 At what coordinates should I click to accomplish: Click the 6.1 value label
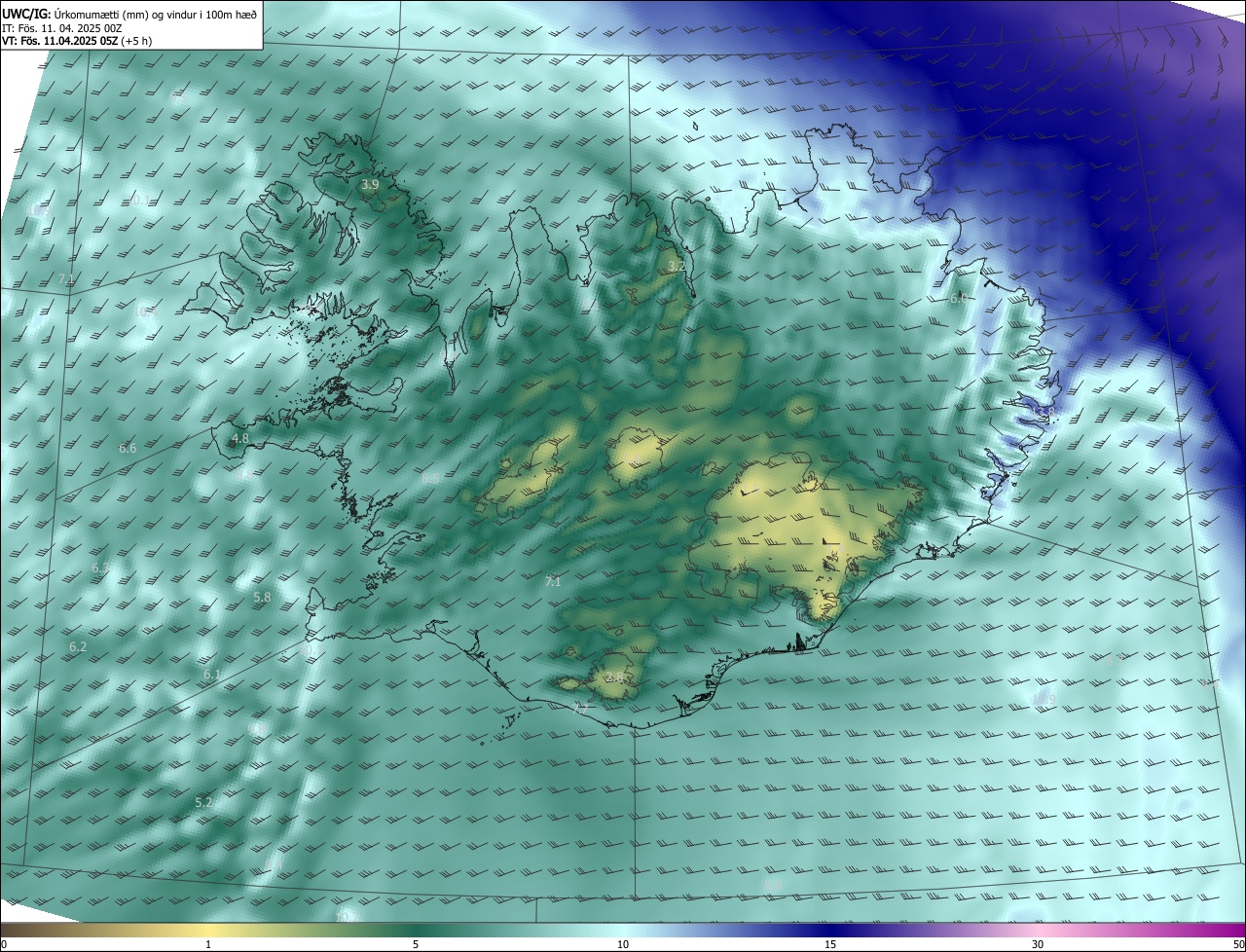[x=212, y=675]
